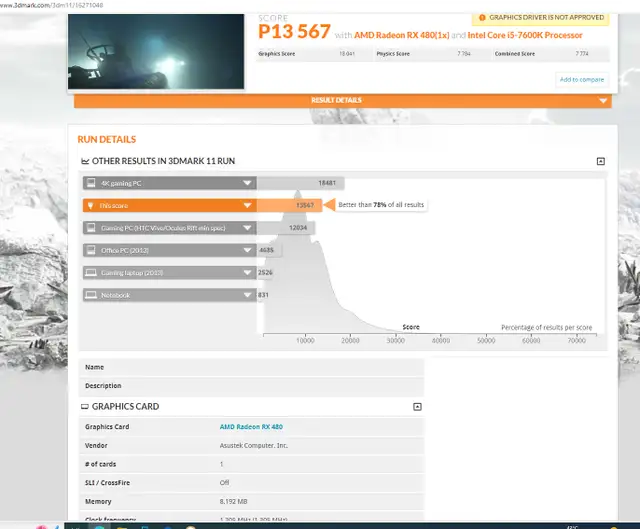
Task: Open the Office PC (2013) dropdown arrow
Action: pyautogui.click(x=247, y=250)
